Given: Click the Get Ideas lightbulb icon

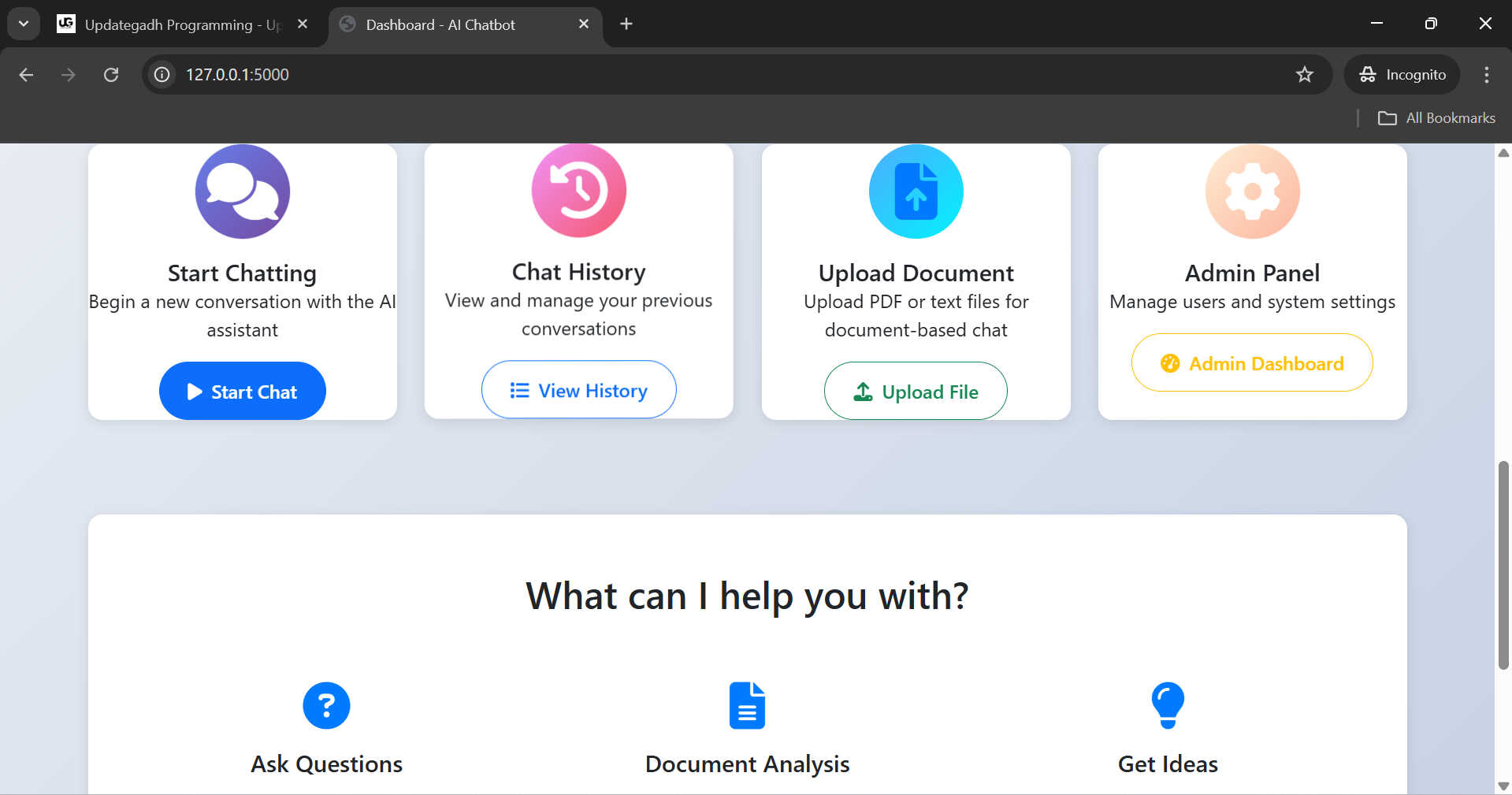Looking at the screenshot, I should tap(1168, 705).
